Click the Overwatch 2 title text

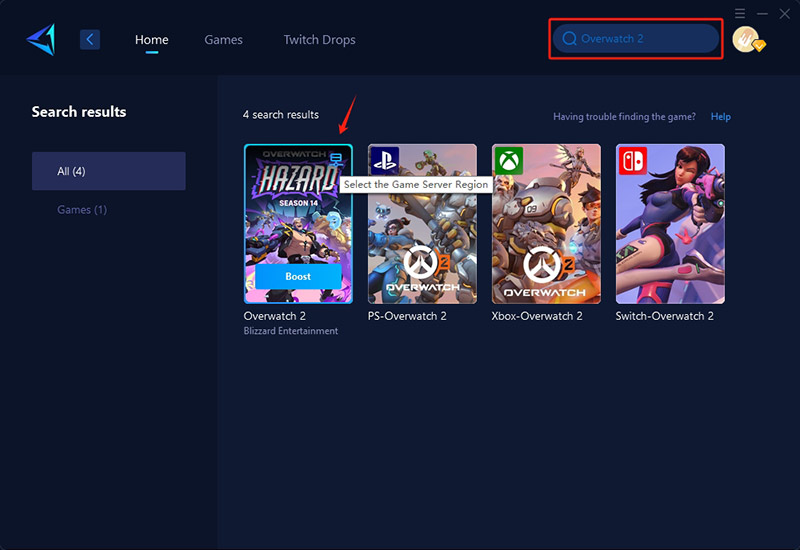pyautogui.click(x=274, y=316)
